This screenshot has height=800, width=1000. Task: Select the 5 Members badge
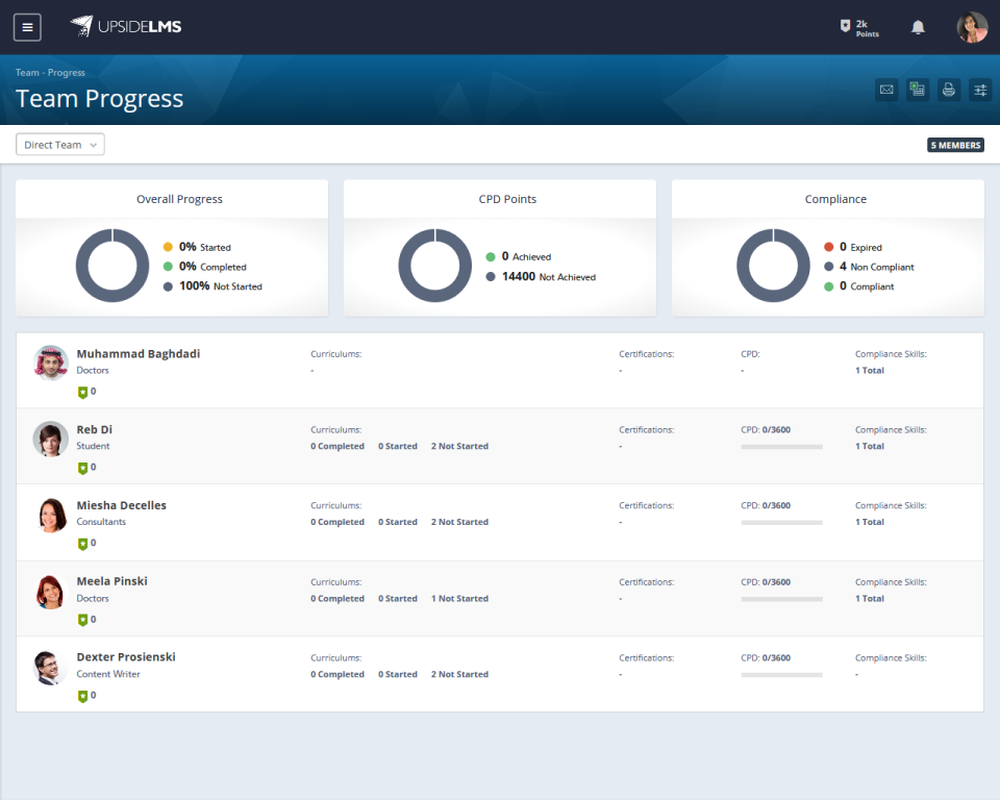click(955, 144)
